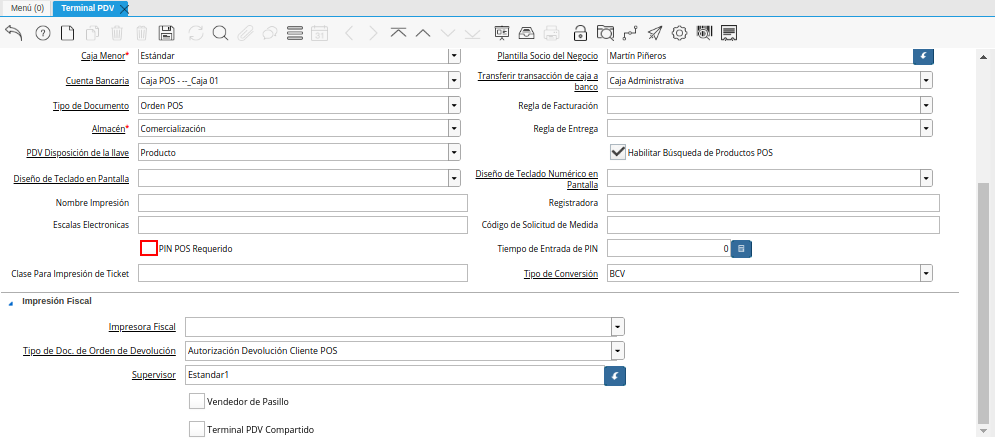996x439 pixels.
Task: Toggle grid view with the stacked lines icon
Action: click(x=295, y=33)
